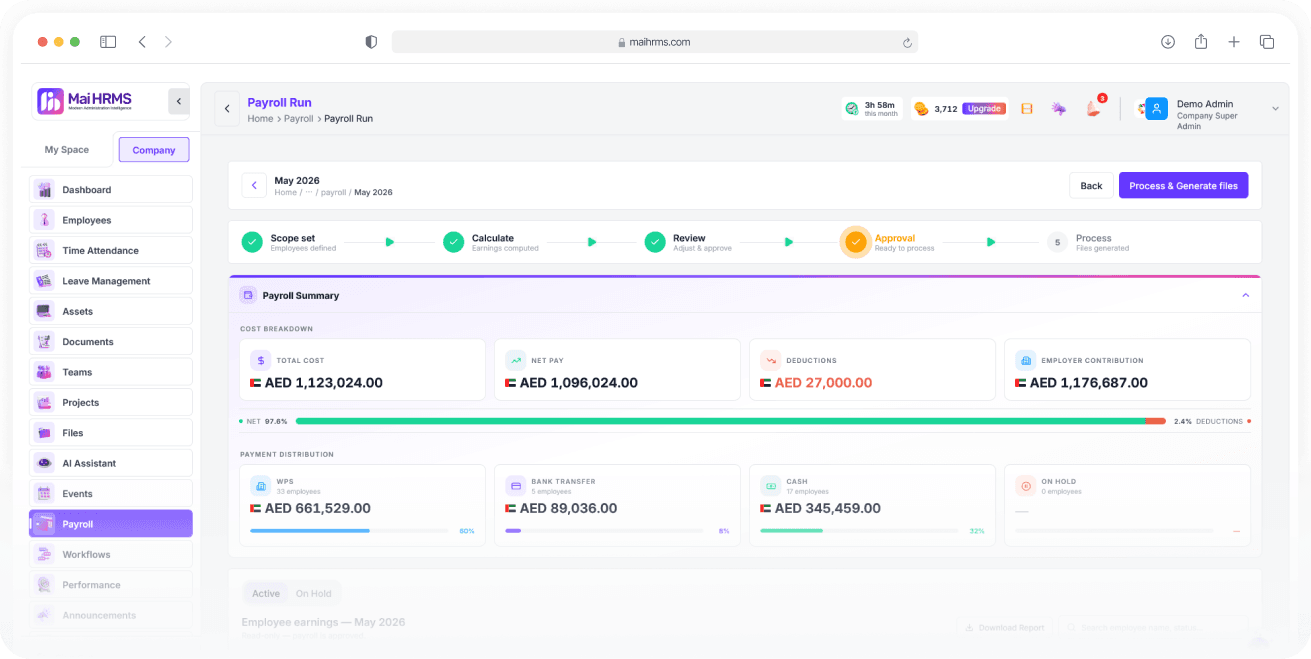Click the Deductions trend icon
The image size is (1311, 659).
point(771,360)
